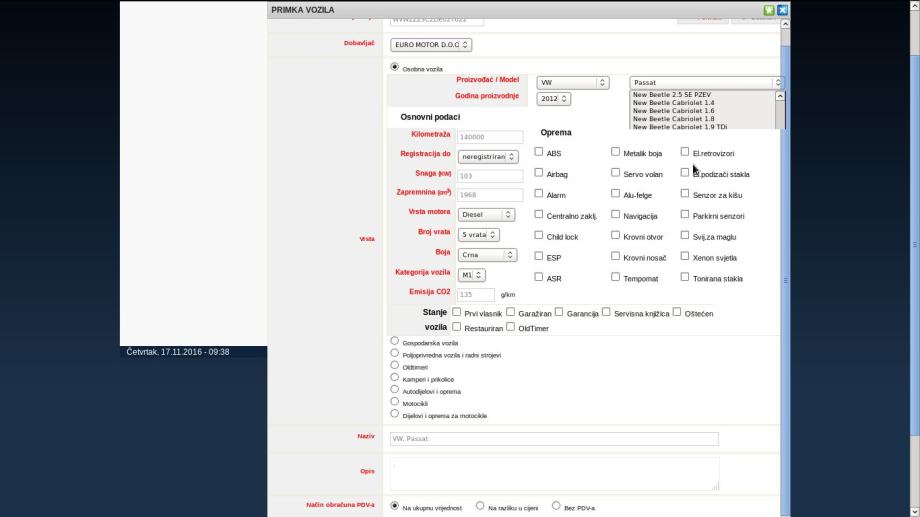The width and height of the screenshot is (920, 517).
Task: Check the Restauriran checkbox
Action: 456,327
